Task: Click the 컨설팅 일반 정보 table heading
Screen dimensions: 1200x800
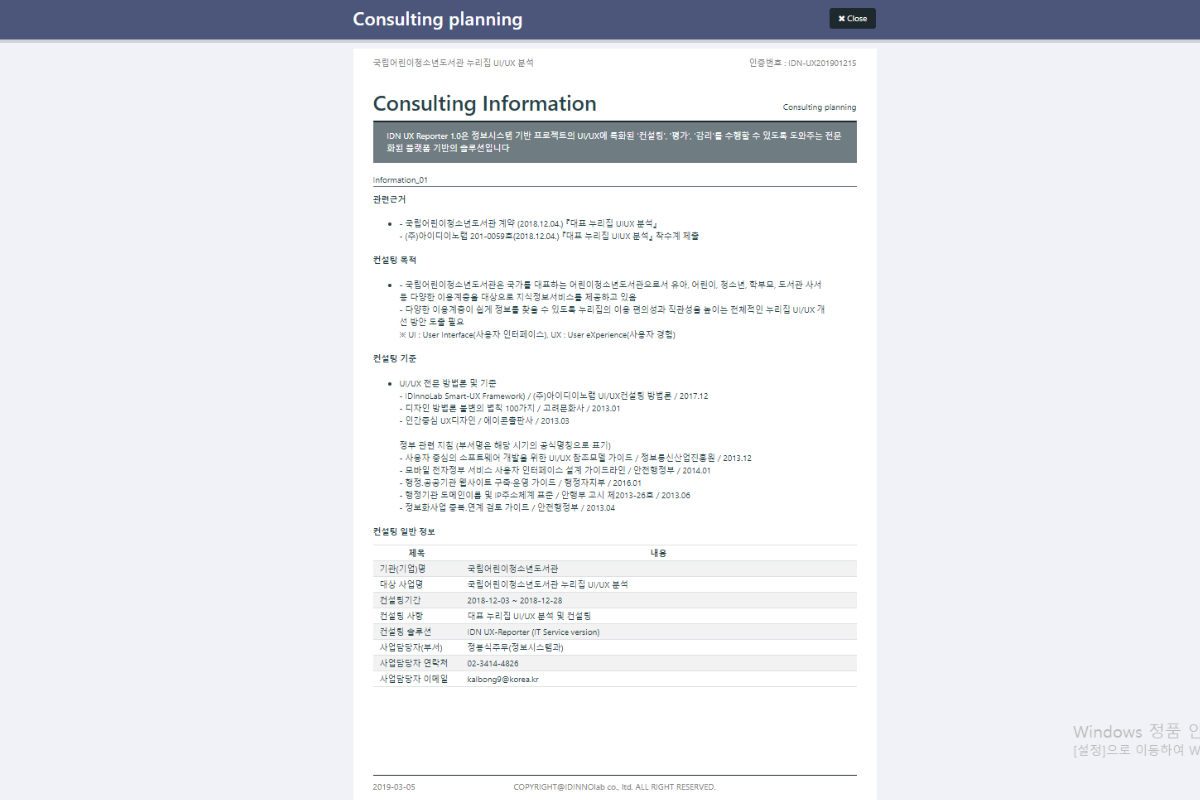Action: point(404,531)
